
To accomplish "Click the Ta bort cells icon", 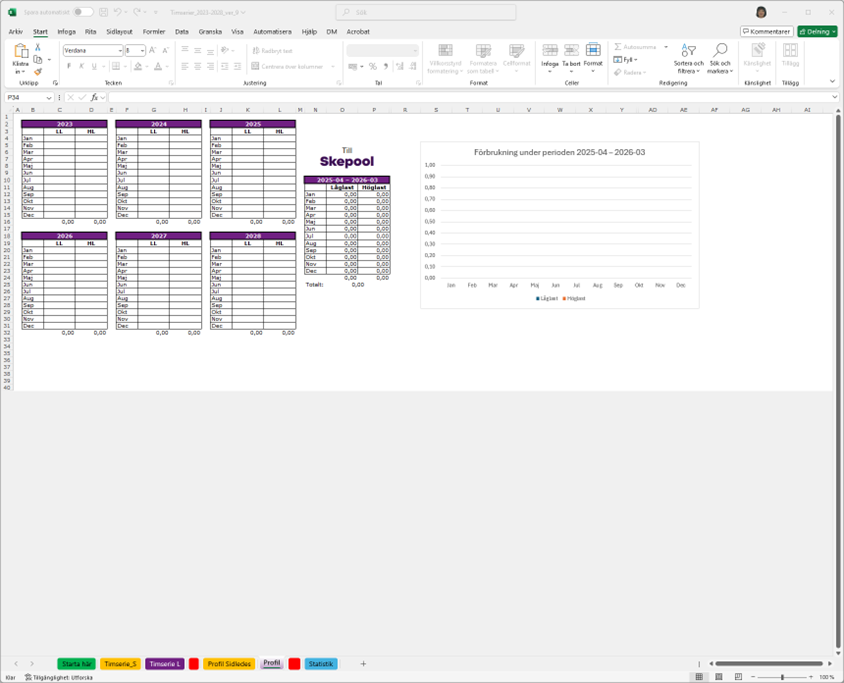I will pos(571,56).
